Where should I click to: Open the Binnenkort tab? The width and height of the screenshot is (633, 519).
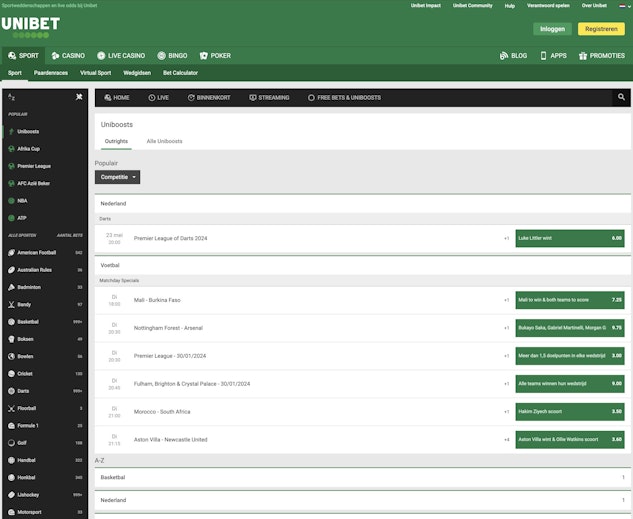(209, 98)
